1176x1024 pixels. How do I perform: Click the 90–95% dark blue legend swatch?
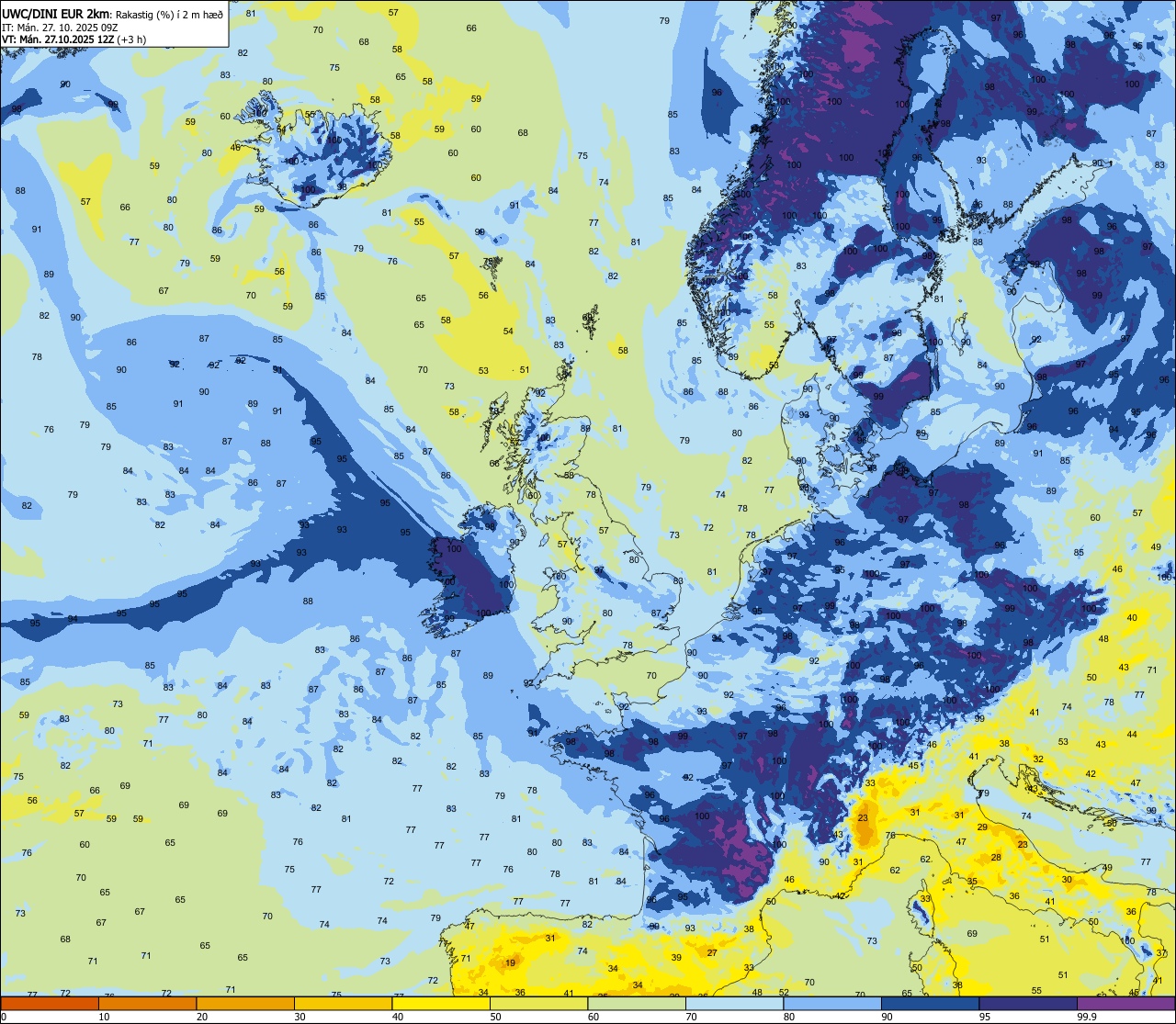point(930,1003)
